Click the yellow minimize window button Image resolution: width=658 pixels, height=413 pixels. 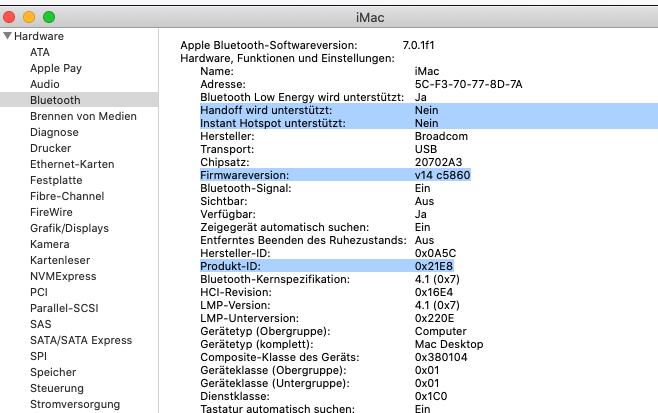(29, 17)
